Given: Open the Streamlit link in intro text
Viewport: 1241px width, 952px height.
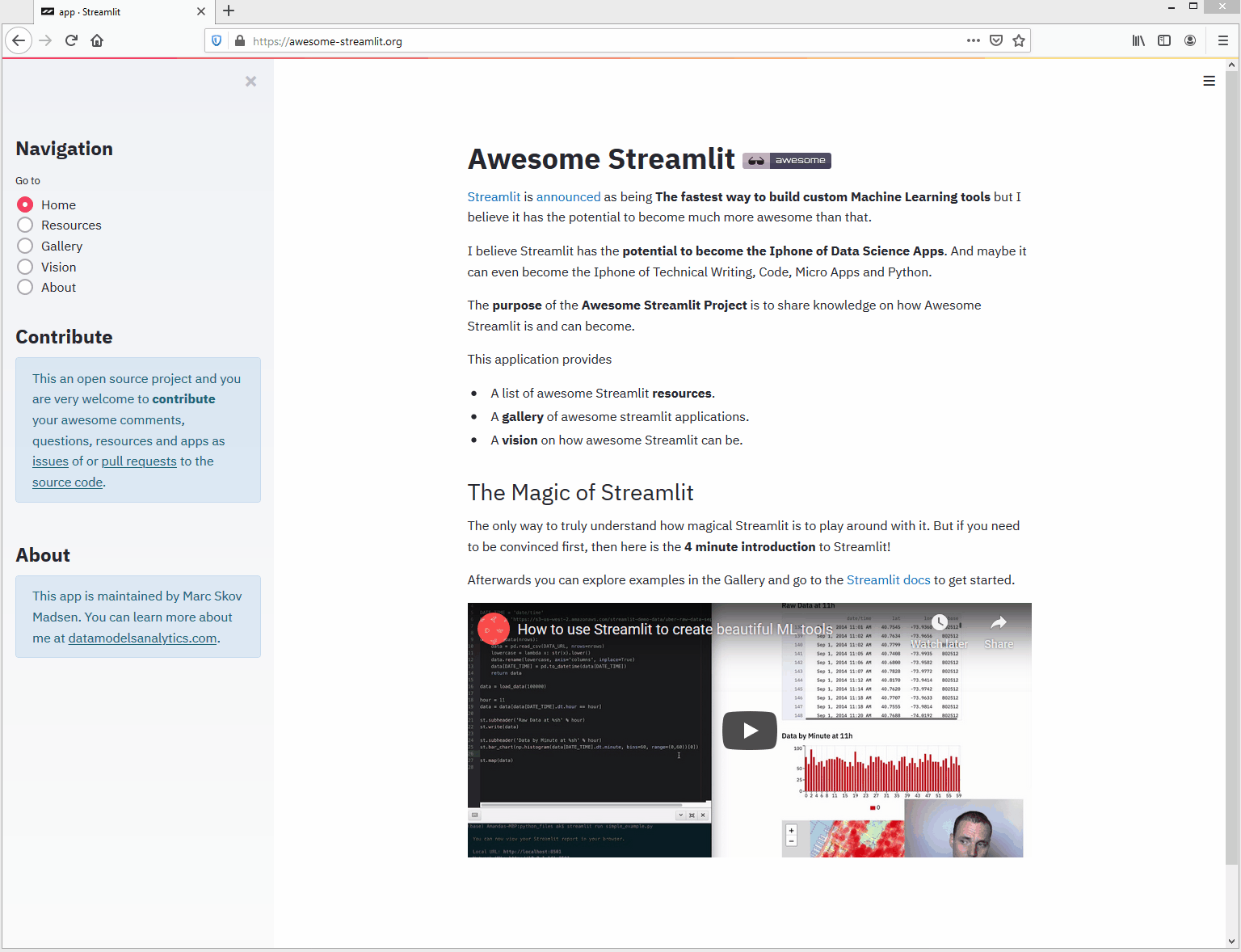Looking at the screenshot, I should [x=494, y=196].
